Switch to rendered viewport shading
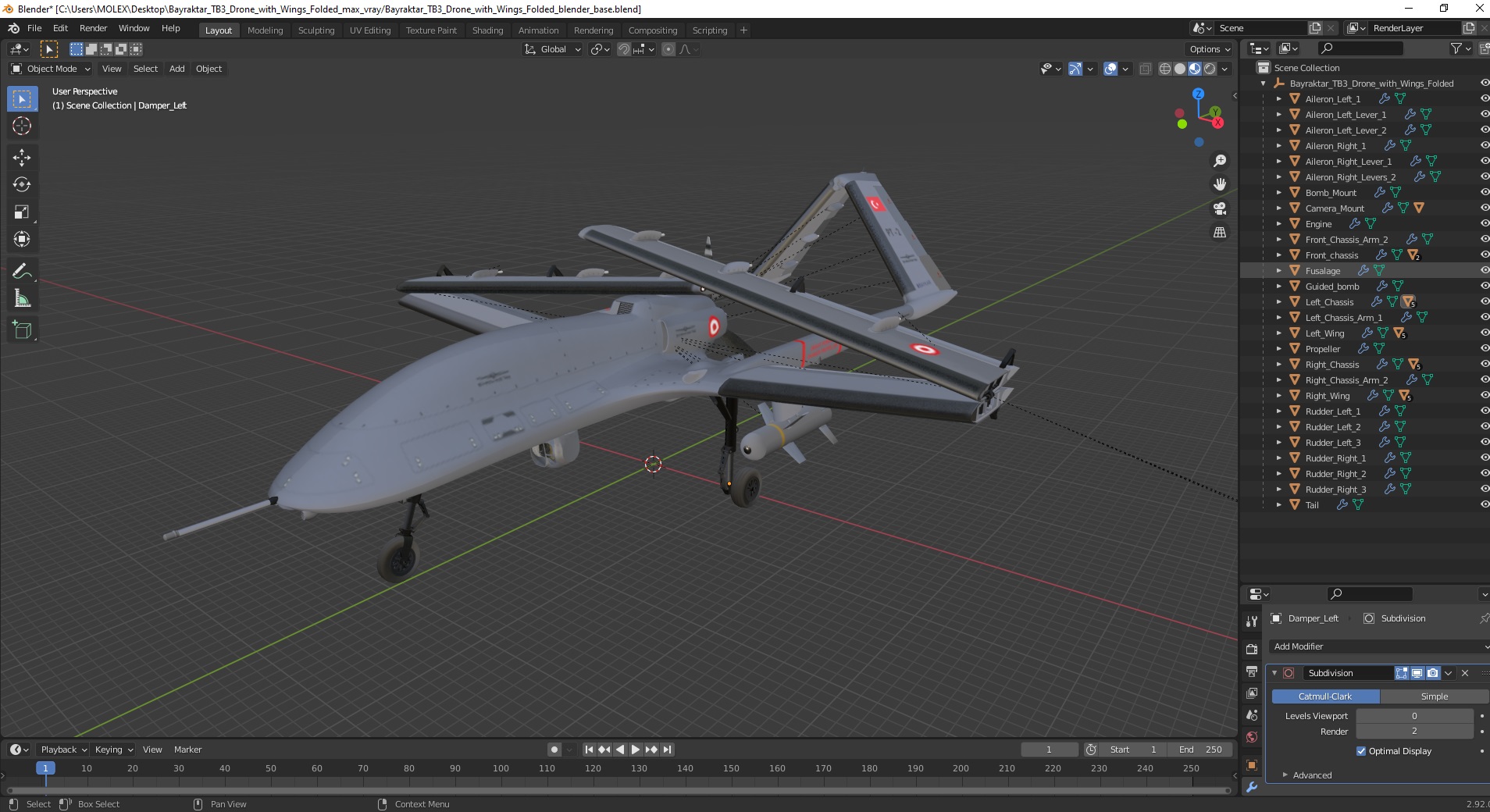1490x812 pixels. coord(1210,69)
